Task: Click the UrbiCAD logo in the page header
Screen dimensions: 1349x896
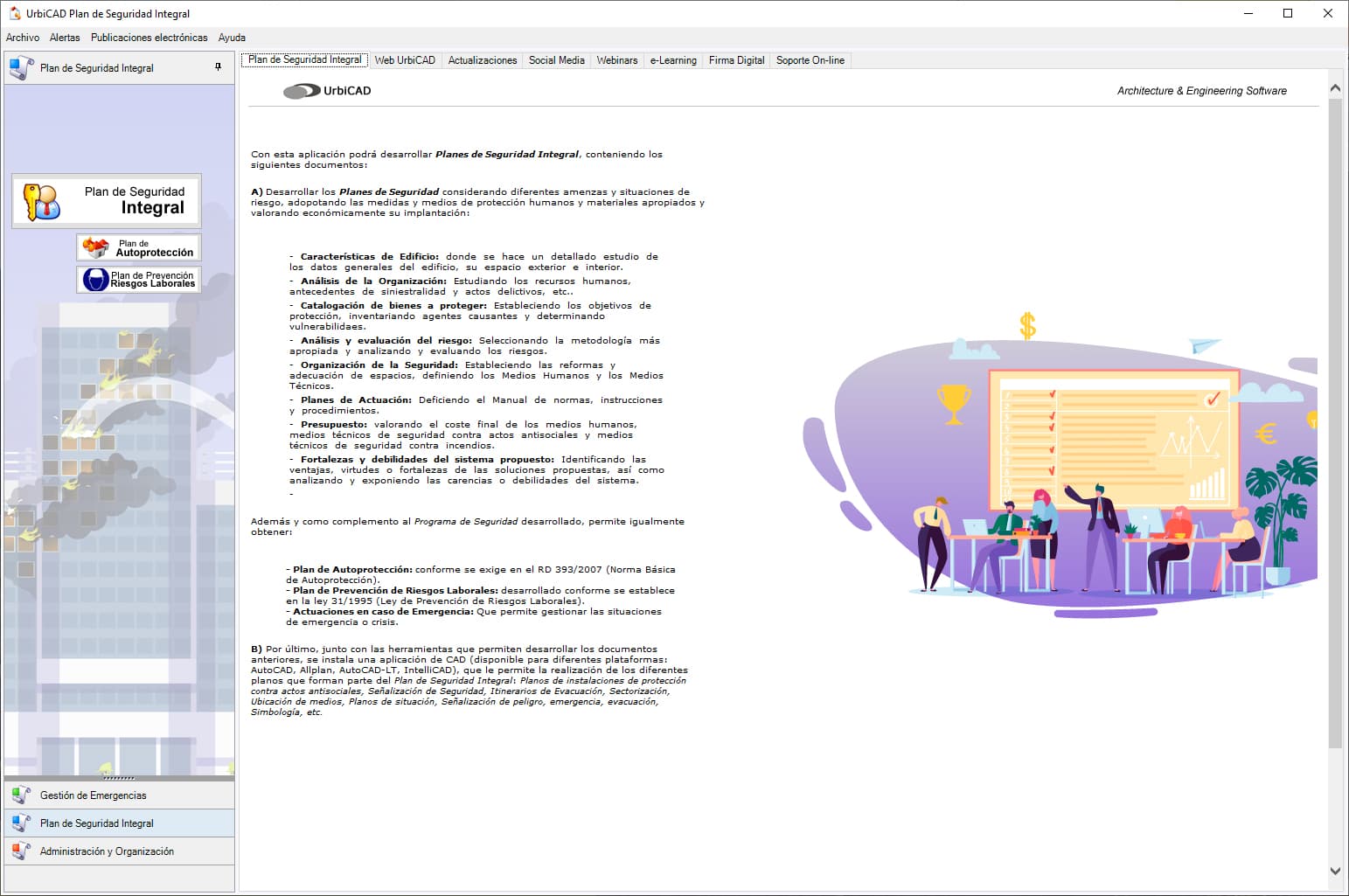Action: (x=328, y=91)
